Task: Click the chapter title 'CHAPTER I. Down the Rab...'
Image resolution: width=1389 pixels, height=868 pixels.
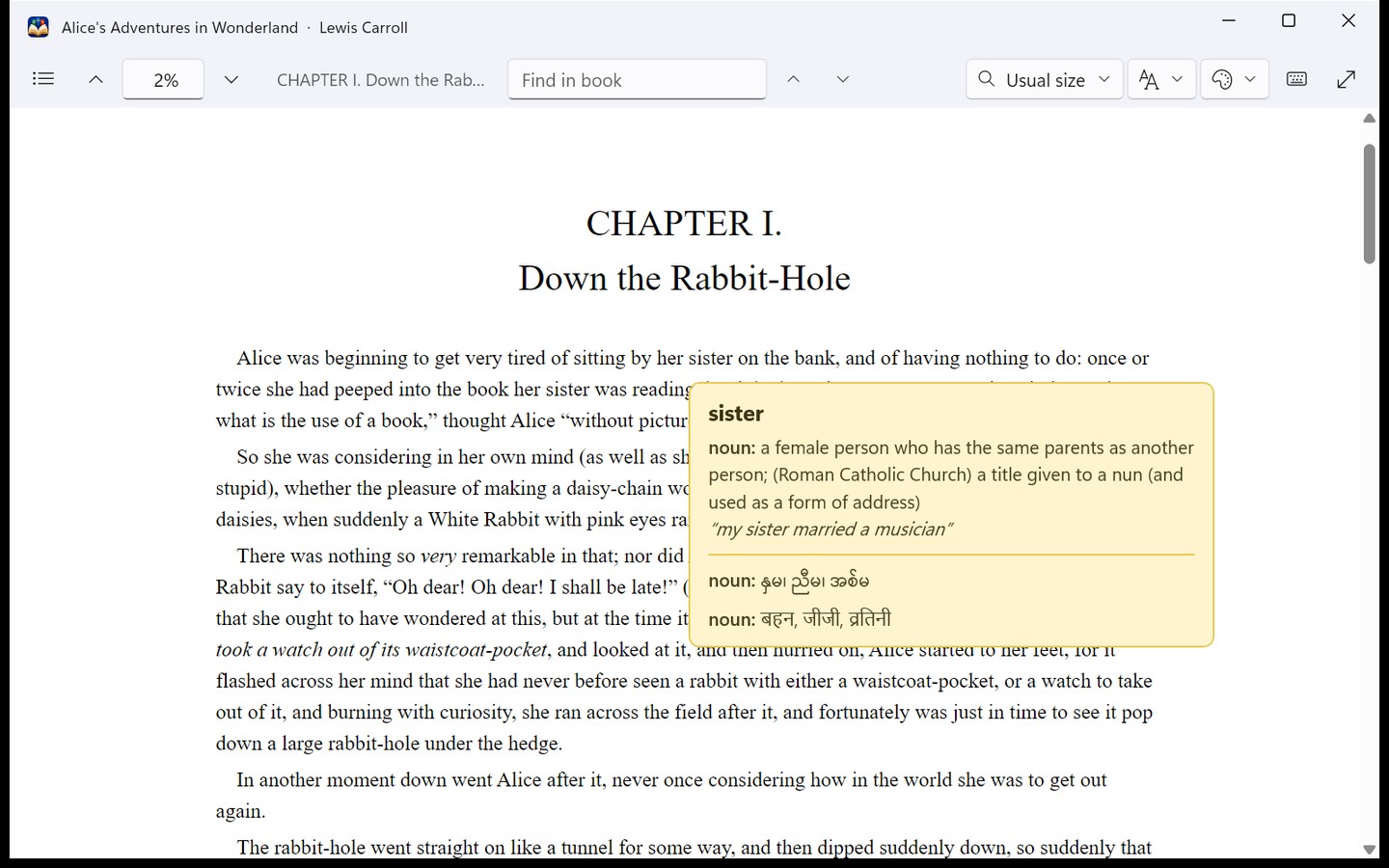Action: click(381, 80)
